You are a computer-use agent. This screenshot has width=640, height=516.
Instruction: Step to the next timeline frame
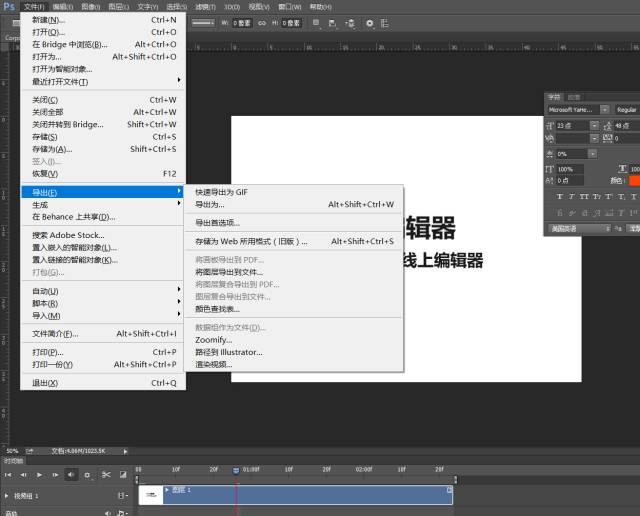[54, 474]
